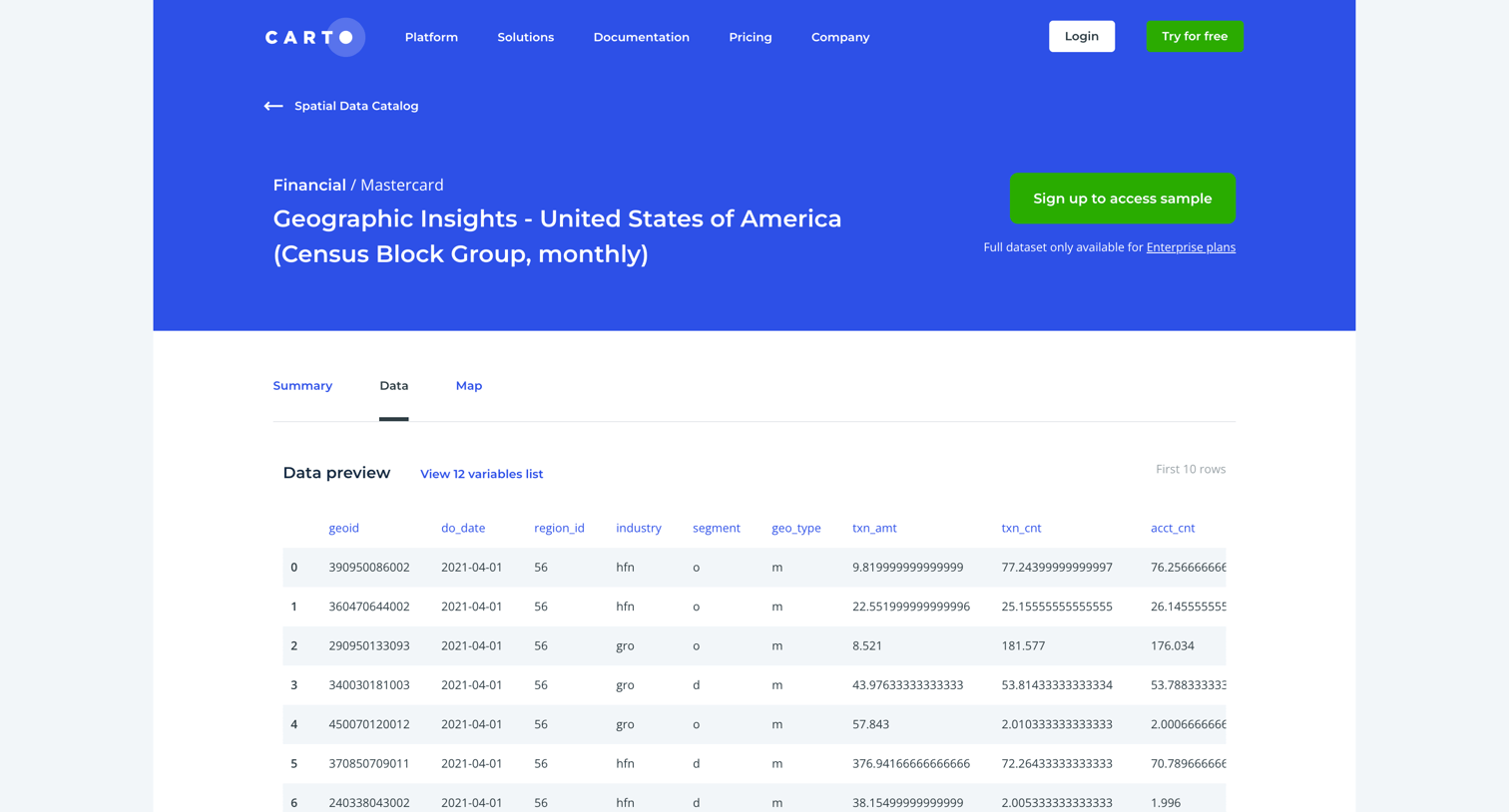Image resolution: width=1509 pixels, height=812 pixels.
Task: Click the First 10 rows label
Action: pyautogui.click(x=1191, y=469)
